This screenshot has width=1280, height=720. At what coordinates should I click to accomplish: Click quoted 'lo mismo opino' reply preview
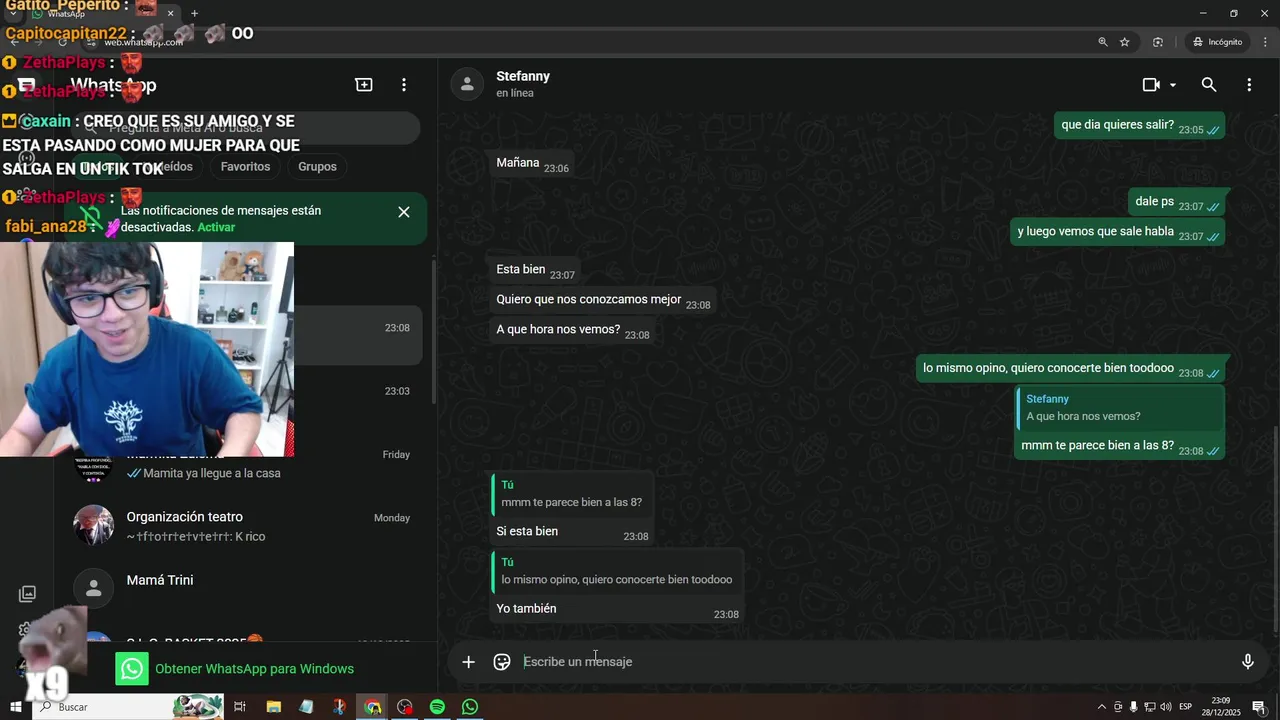(617, 571)
